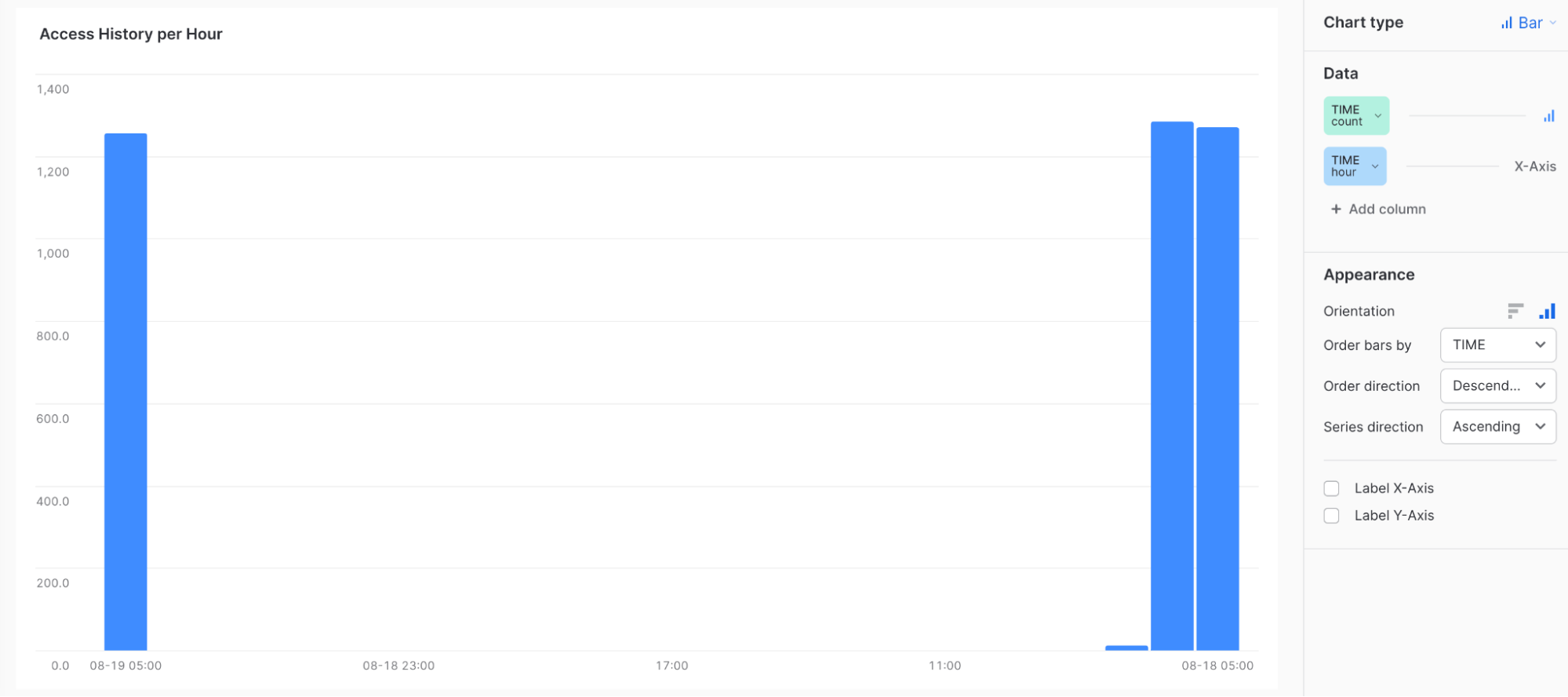Click the bar chart icon next to TIME count
This screenshot has width=1568, height=697.
click(x=1549, y=115)
